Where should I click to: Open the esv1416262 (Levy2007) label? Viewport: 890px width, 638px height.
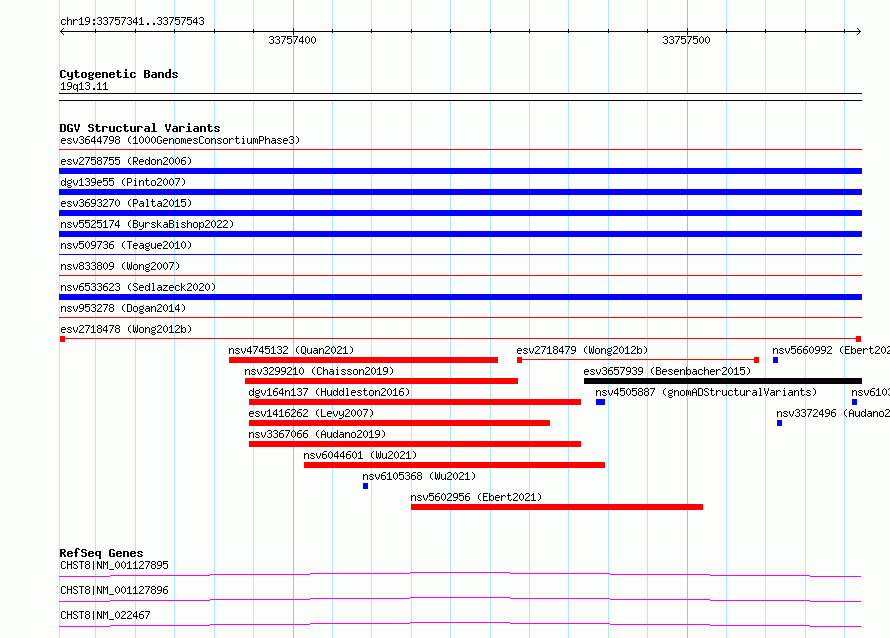click(x=311, y=413)
